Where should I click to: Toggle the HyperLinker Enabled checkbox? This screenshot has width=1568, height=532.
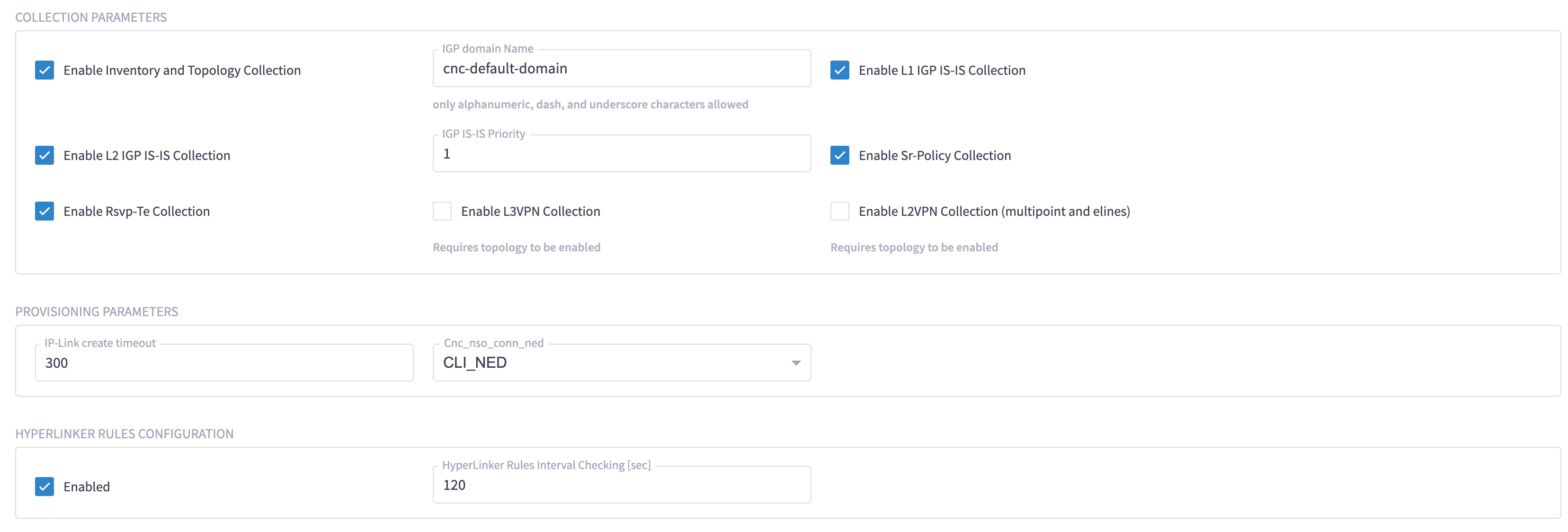tap(45, 487)
